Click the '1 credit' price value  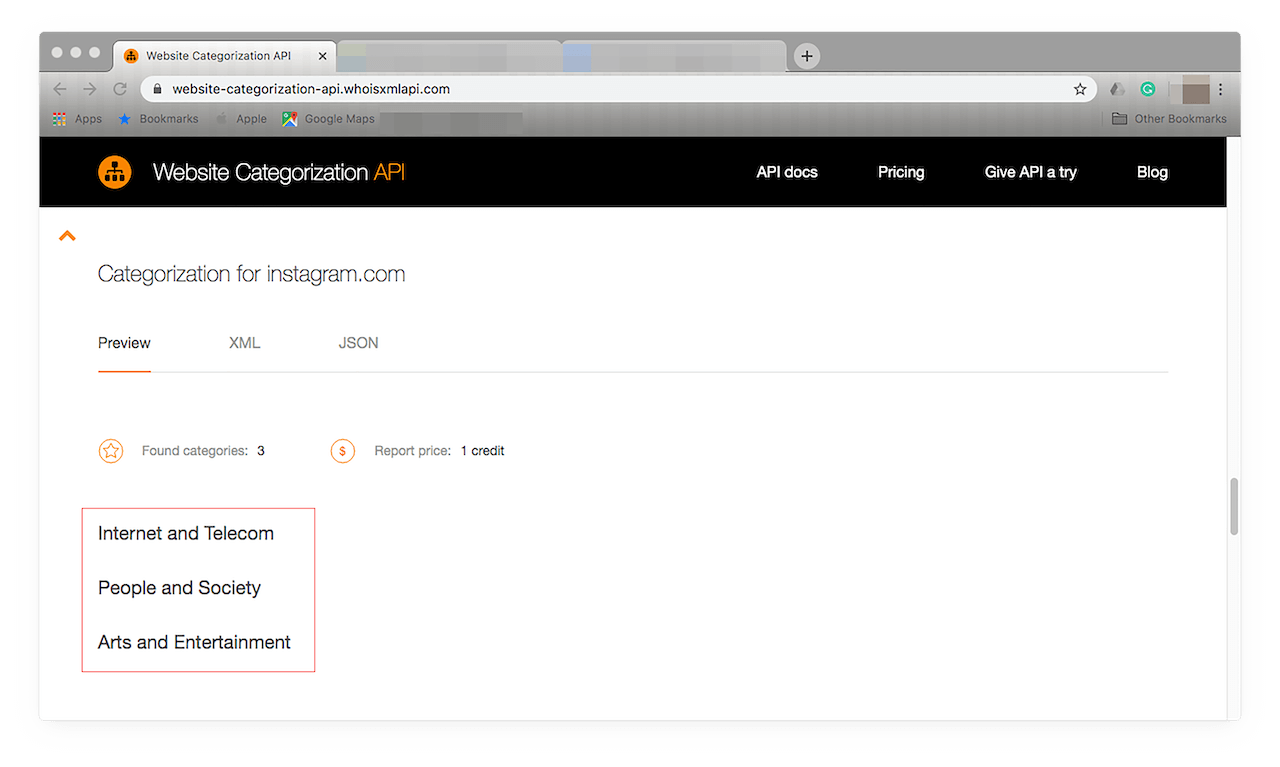(482, 451)
